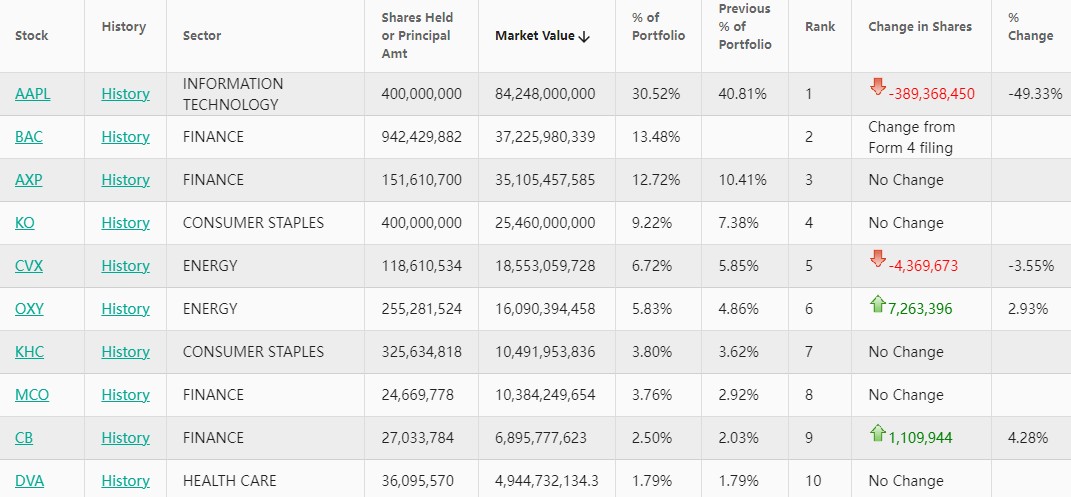
Task: Click the sort arrow beside Market Value
Action: pyautogui.click(x=585, y=36)
